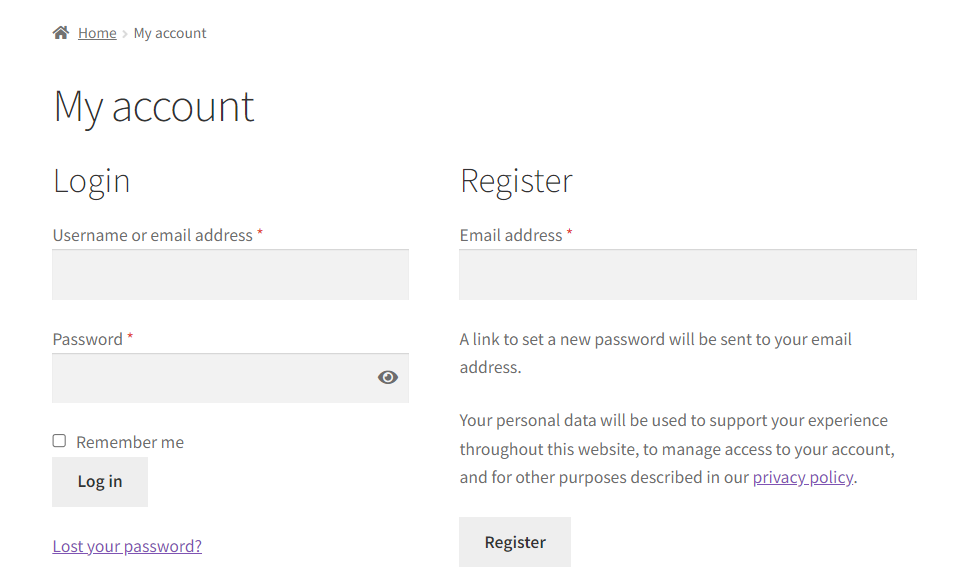Focus the Register Email address field
The image size is (954, 583).
pyautogui.click(x=688, y=274)
